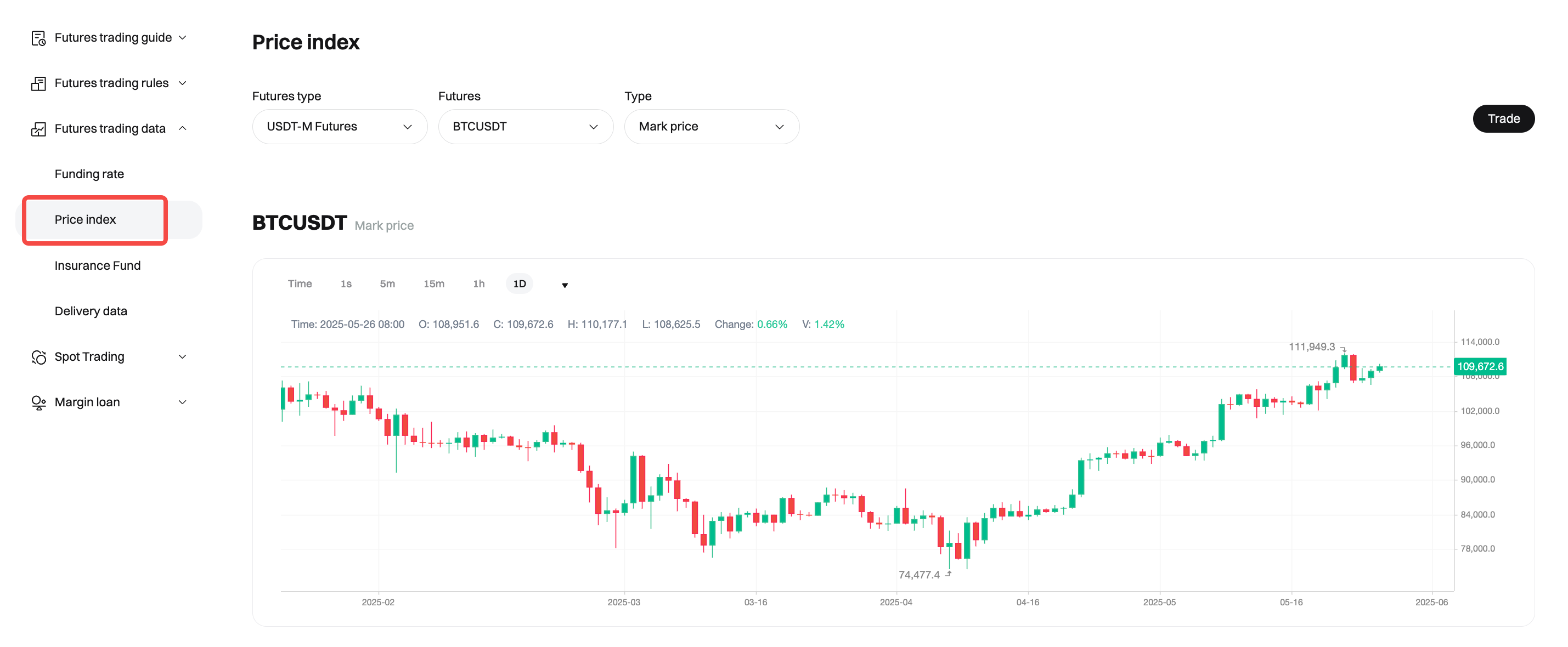Click the Futures trading data chart icon
Viewport: 1568px width, 647px height.
coord(38,129)
